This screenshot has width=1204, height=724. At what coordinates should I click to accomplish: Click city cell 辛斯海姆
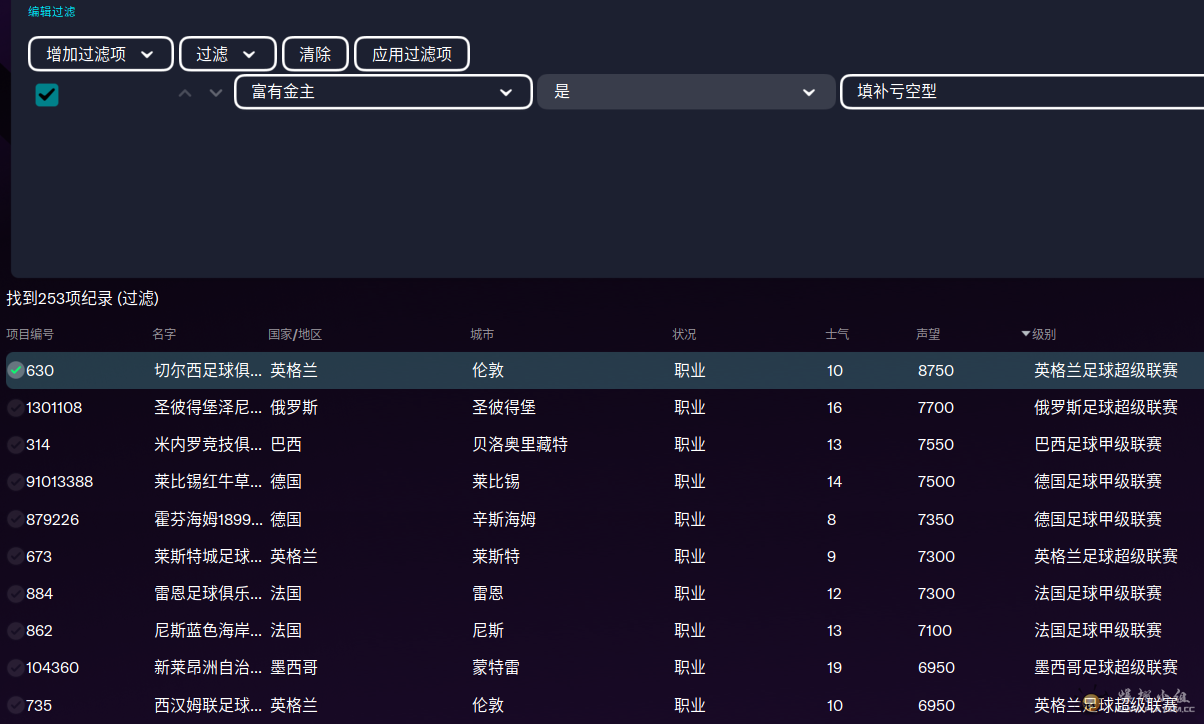pyautogui.click(x=504, y=520)
